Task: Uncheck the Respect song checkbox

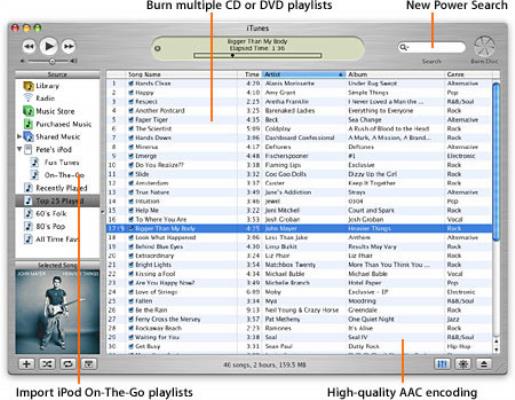Action: (131, 101)
